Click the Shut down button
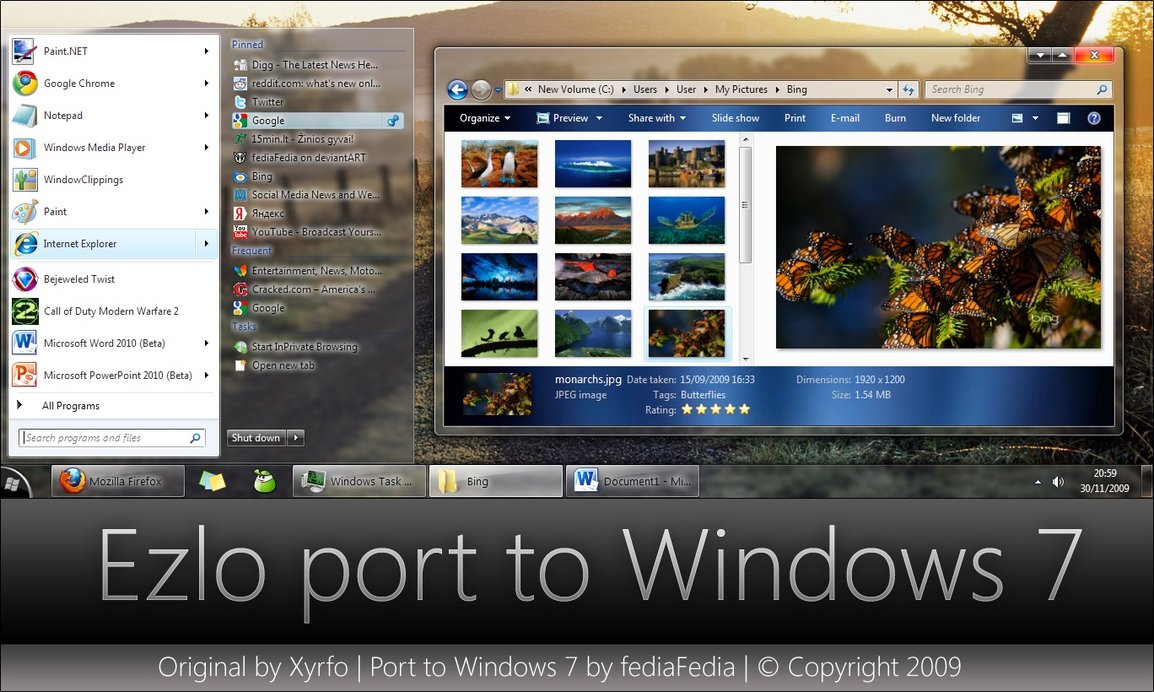This screenshot has width=1154, height=692. [x=256, y=438]
